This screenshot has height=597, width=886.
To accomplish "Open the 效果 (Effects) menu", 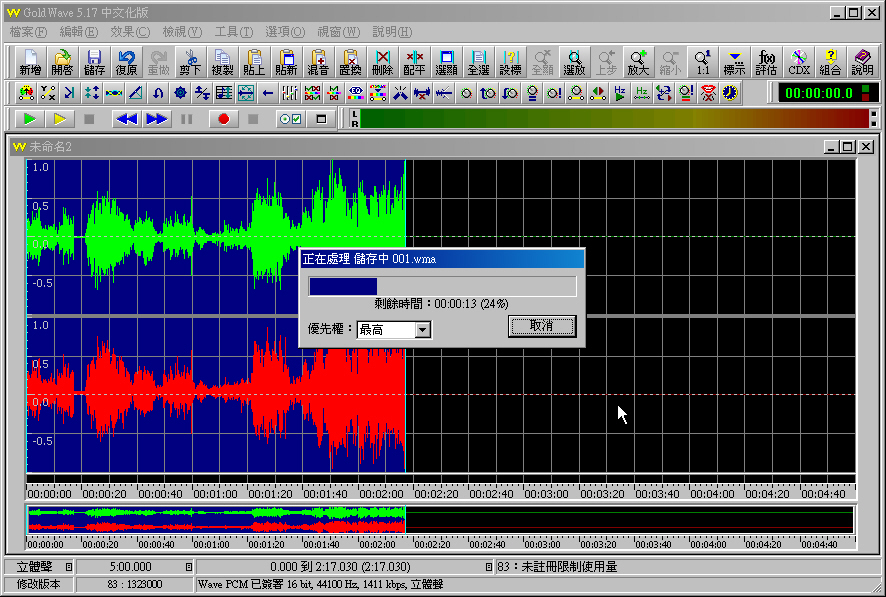I will point(129,32).
